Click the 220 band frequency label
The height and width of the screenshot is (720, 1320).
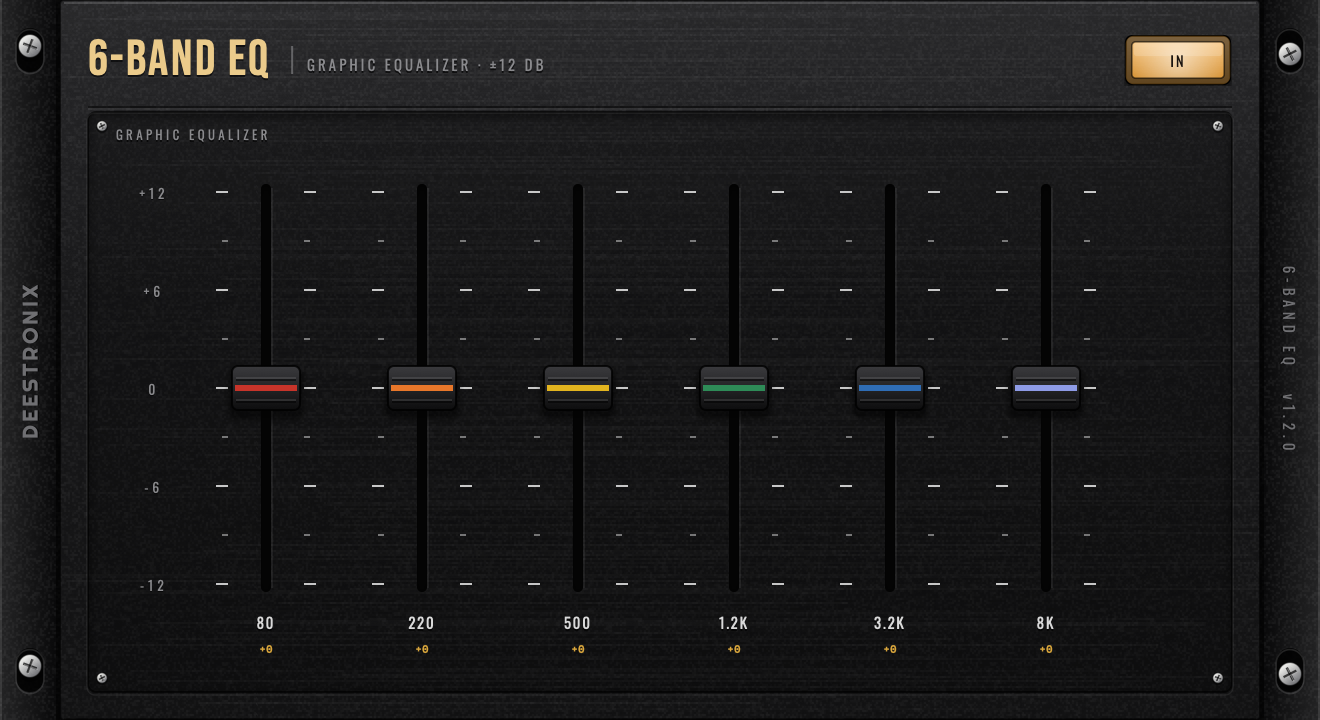pyautogui.click(x=421, y=623)
